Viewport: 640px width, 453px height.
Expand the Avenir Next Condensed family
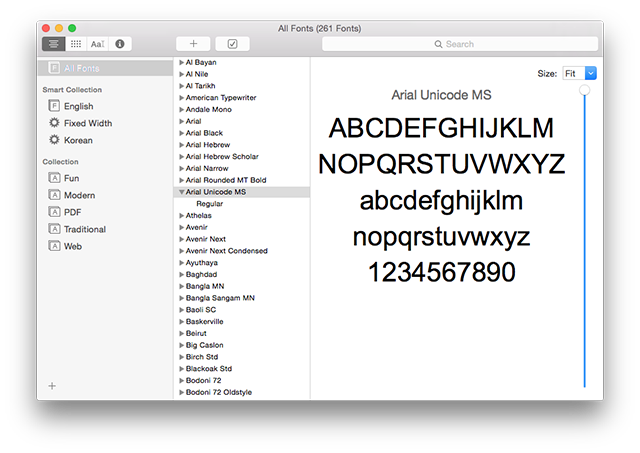[181, 251]
